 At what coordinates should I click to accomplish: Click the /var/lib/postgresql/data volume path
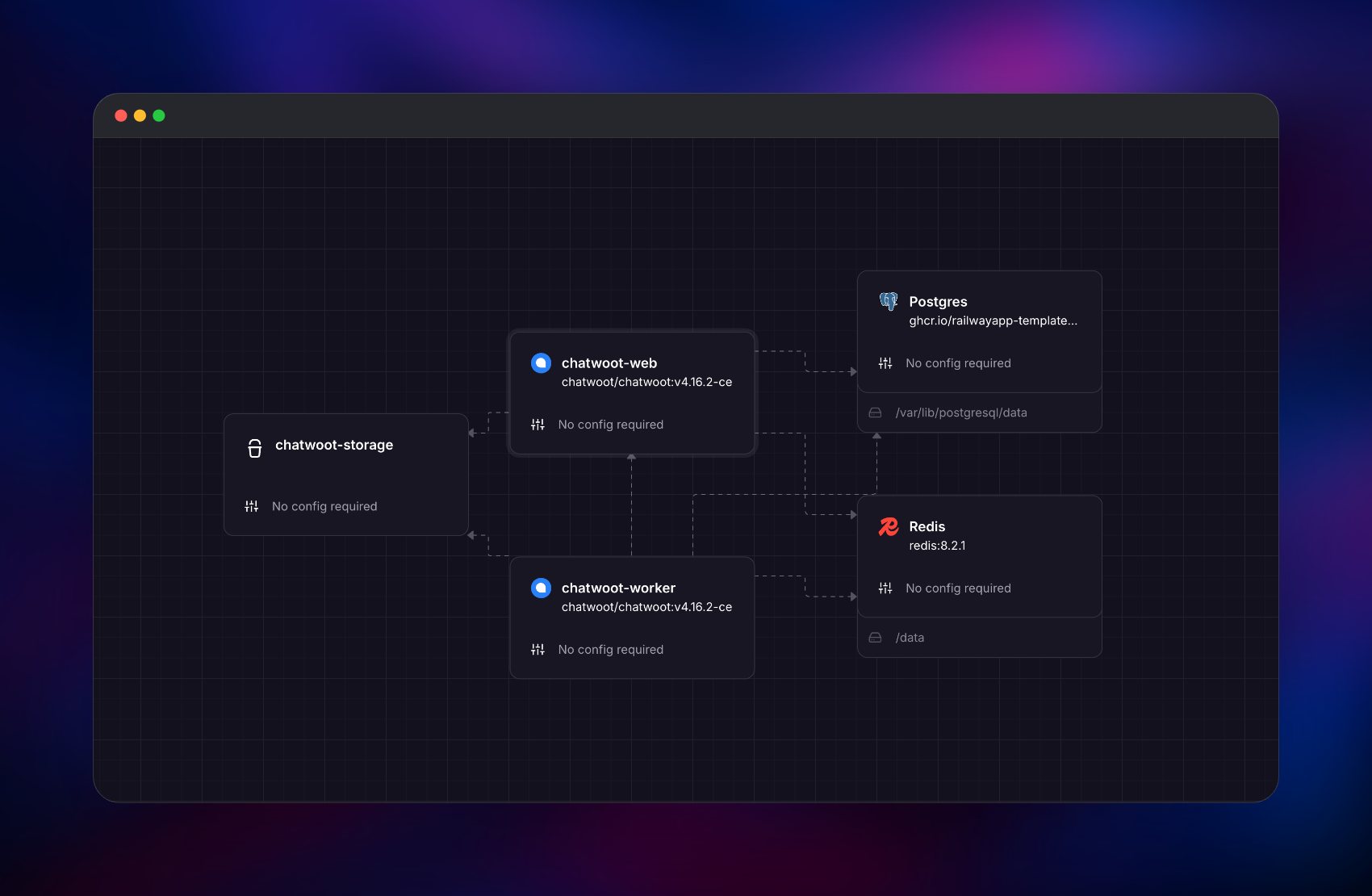point(961,412)
